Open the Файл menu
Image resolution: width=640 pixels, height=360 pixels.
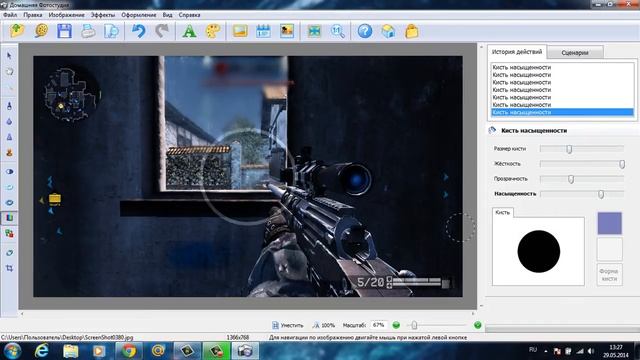click(10, 15)
